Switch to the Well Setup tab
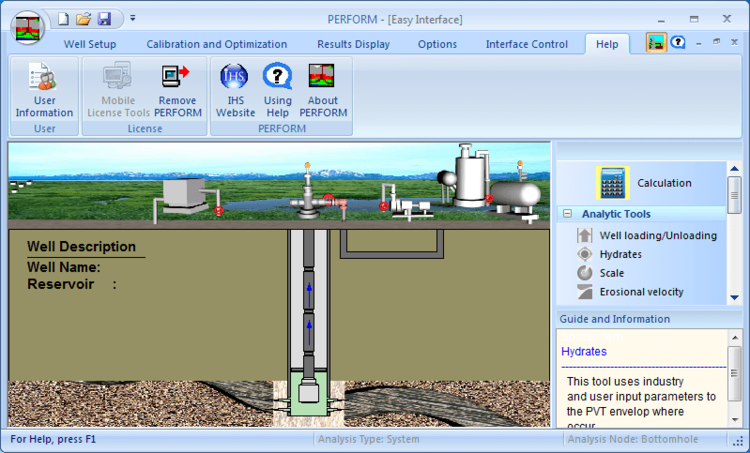 [x=90, y=44]
